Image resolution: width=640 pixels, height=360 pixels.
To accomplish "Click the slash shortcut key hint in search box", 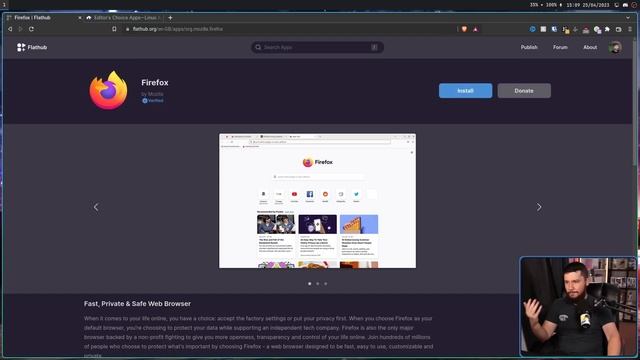I will [374, 47].
